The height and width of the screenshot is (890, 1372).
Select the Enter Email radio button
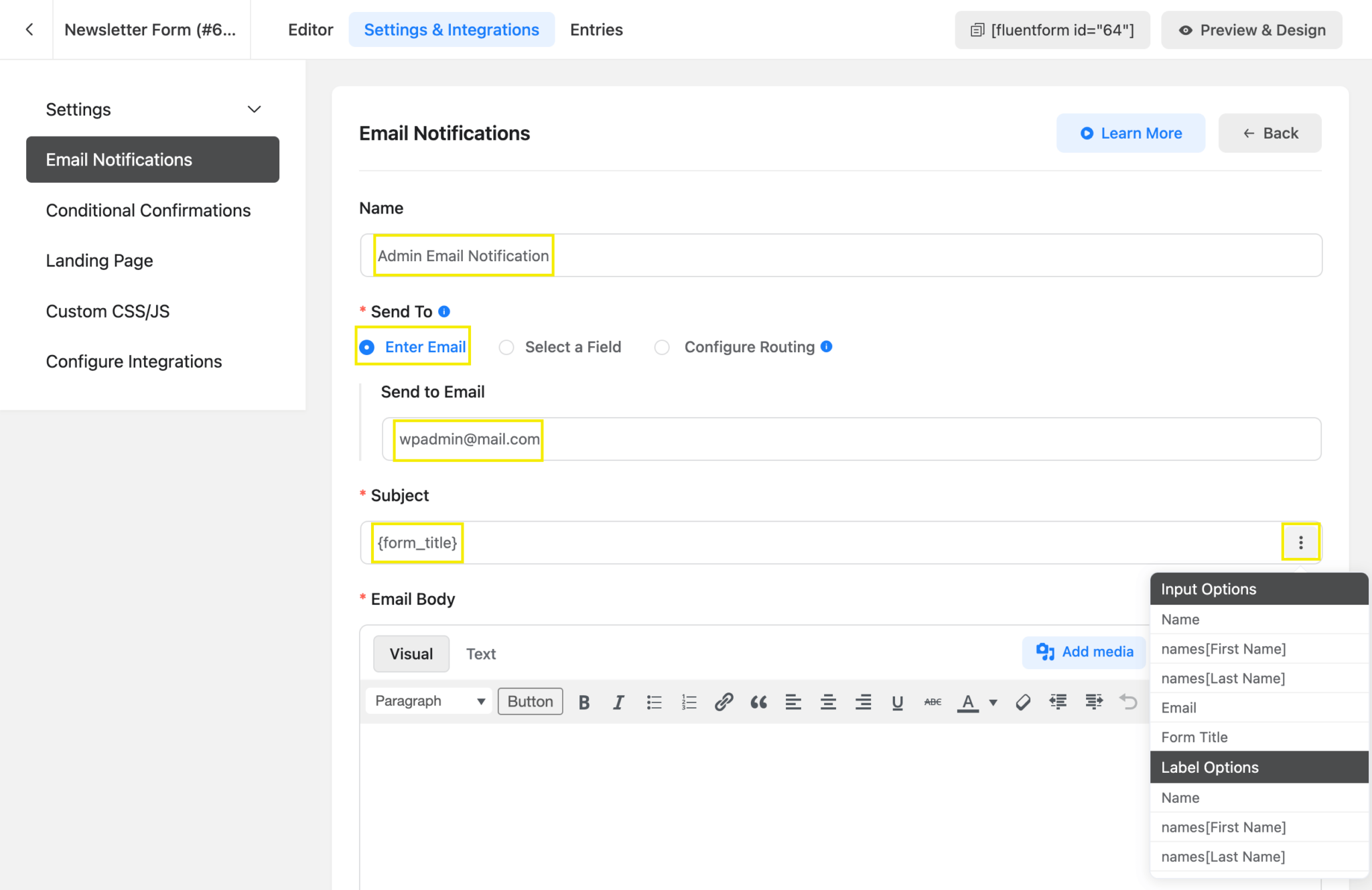pos(367,347)
